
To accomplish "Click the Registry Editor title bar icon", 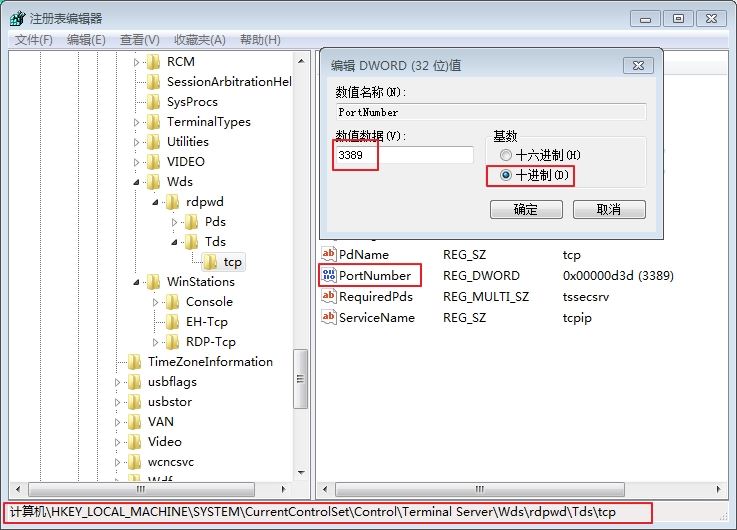I will 17,18.
